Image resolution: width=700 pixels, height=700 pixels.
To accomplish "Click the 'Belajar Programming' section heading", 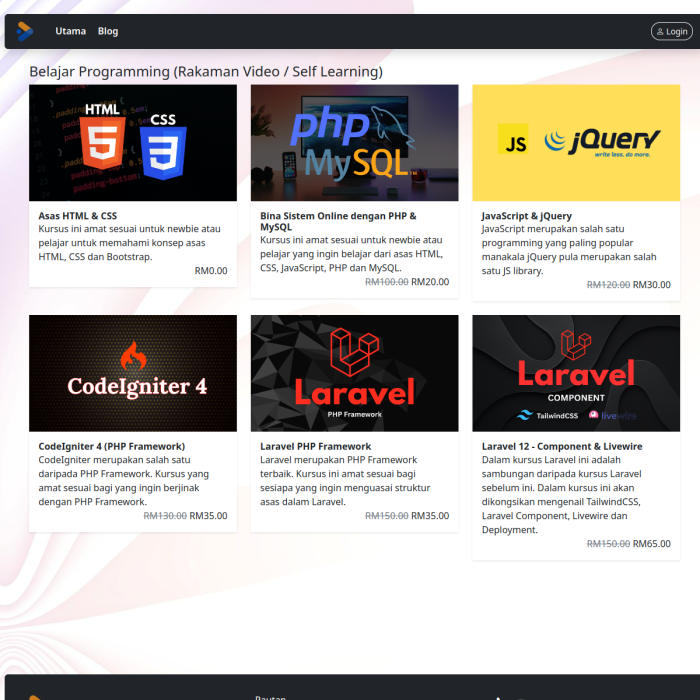I will click(x=206, y=71).
